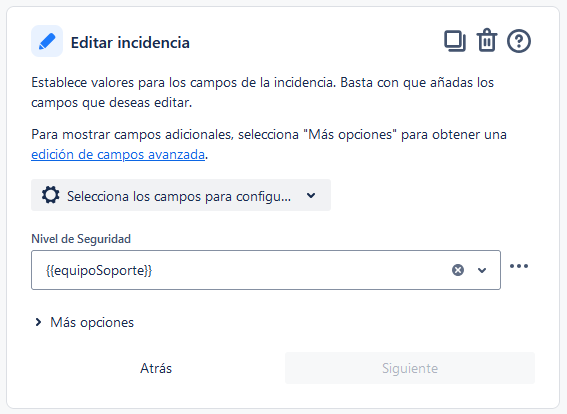
Task: Open the Nivel de Seguridad dropdown arrow
Action: [482, 270]
